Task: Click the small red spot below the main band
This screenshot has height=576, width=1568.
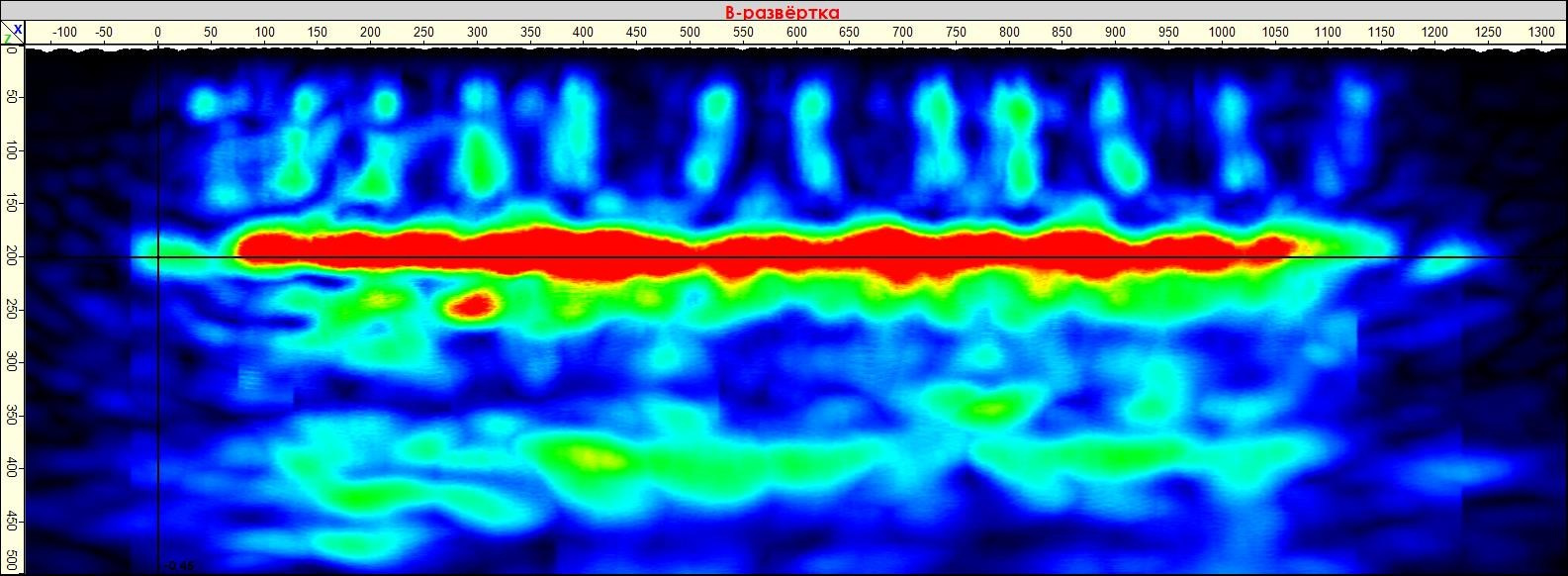Action: [x=472, y=305]
